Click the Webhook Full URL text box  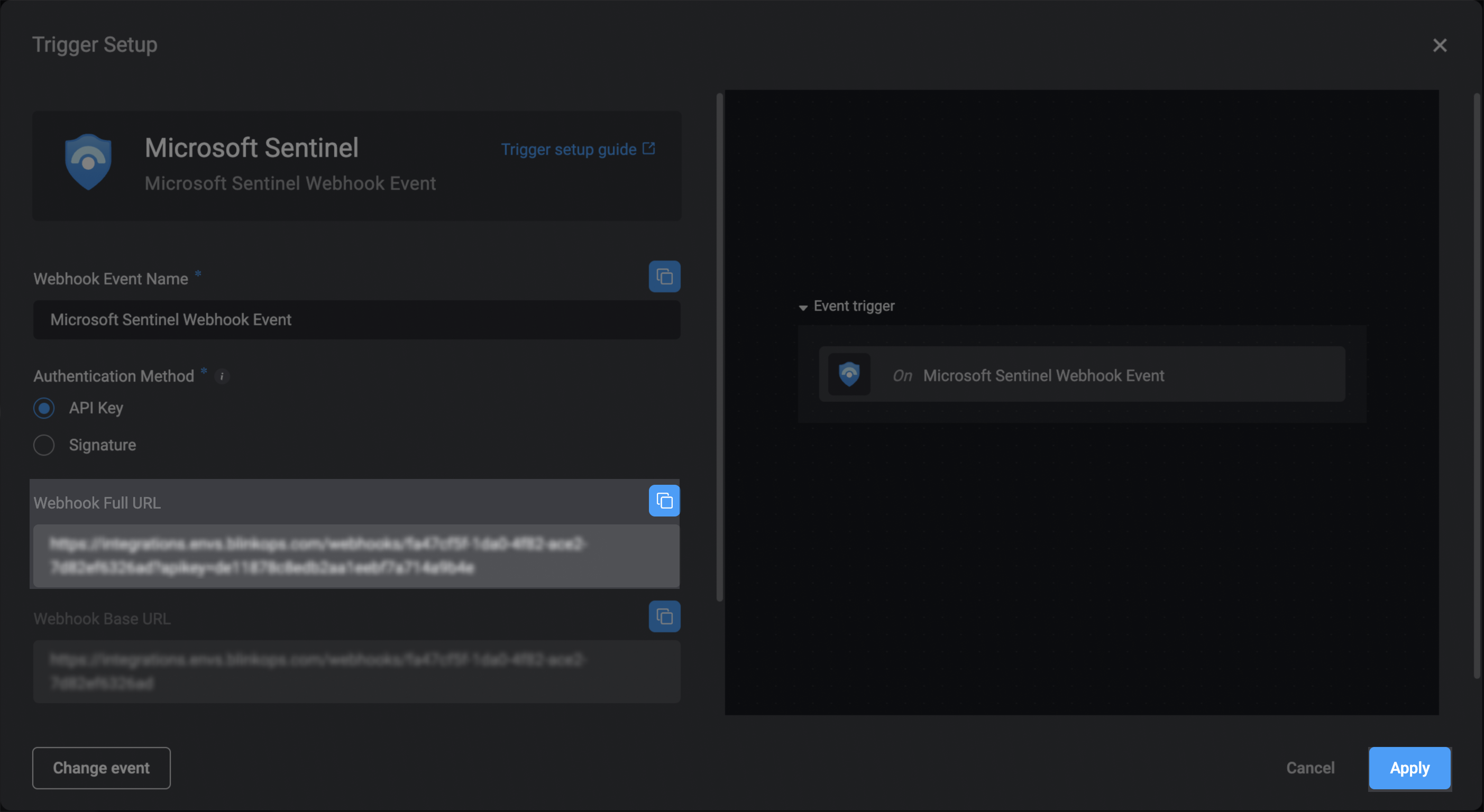(x=356, y=556)
